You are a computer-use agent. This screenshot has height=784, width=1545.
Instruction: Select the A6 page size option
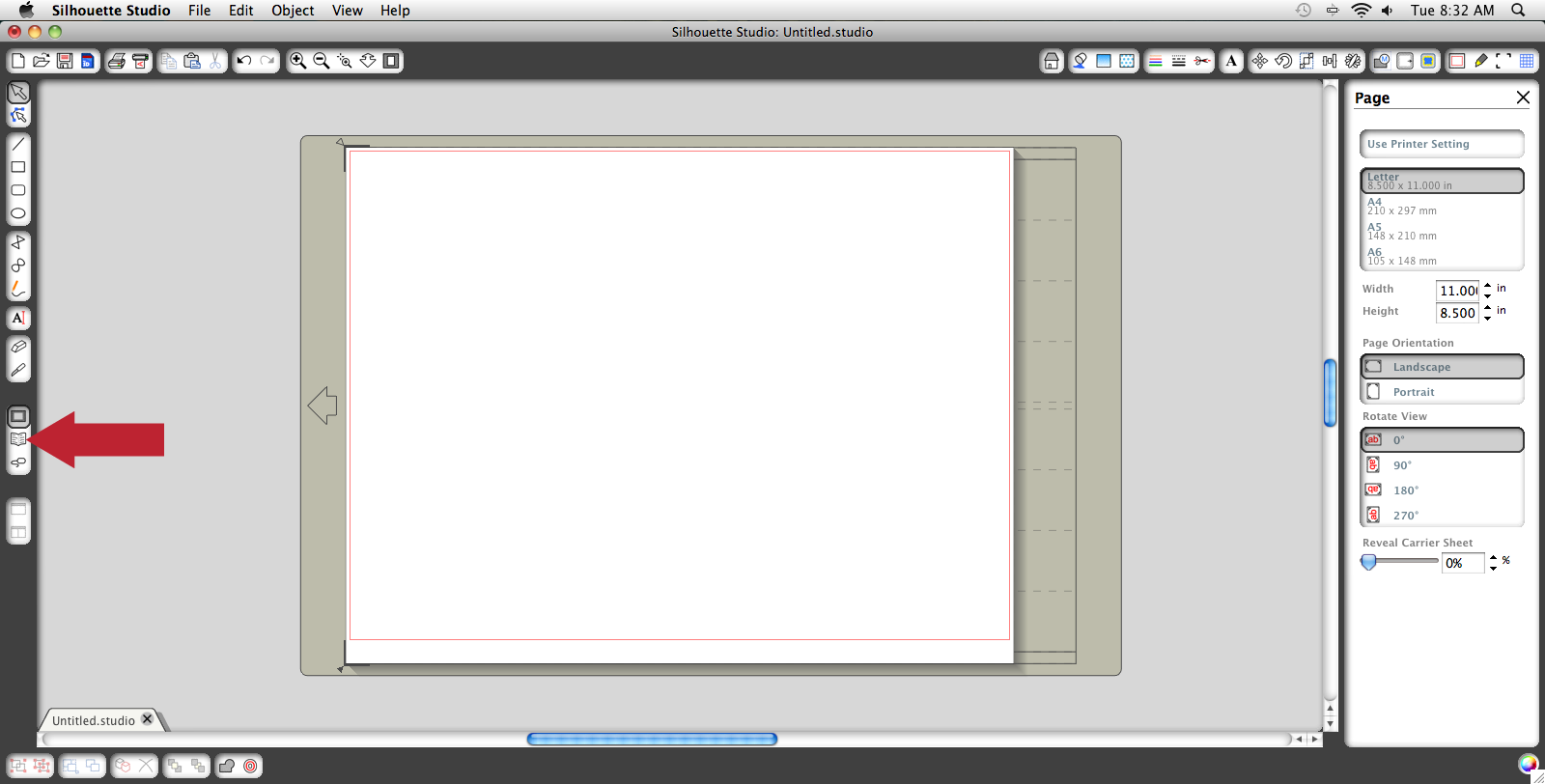coord(1442,256)
